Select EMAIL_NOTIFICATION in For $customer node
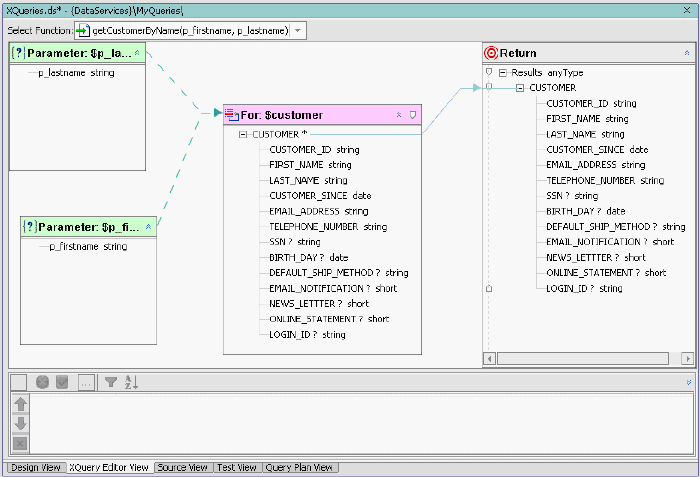 pos(333,288)
